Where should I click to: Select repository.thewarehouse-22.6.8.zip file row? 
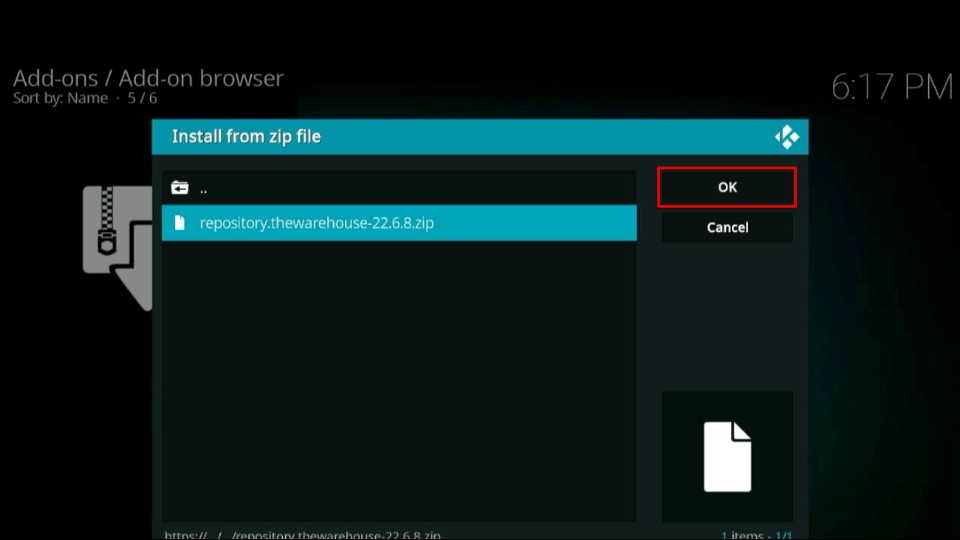[x=399, y=223]
